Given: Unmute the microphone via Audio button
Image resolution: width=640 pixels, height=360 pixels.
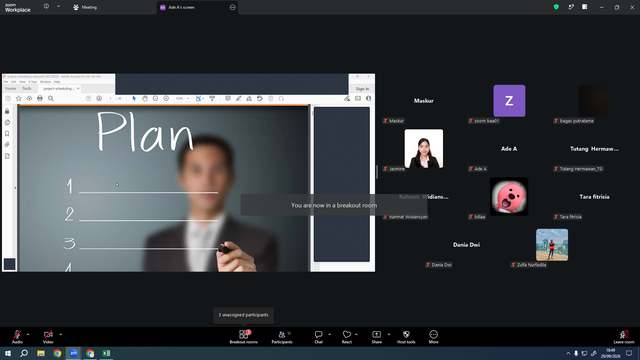Looking at the screenshot, I should pyautogui.click(x=17, y=337).
